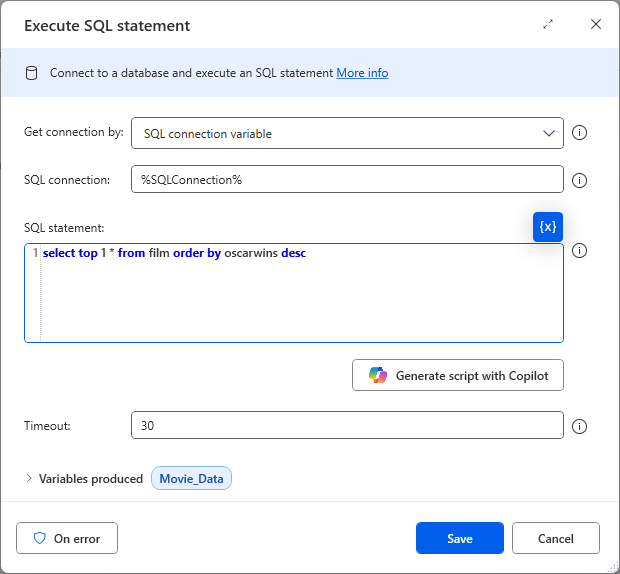Show info for SQL statement editor
The width and height of the screenshot is (620, 574).
tap(579, 251)
